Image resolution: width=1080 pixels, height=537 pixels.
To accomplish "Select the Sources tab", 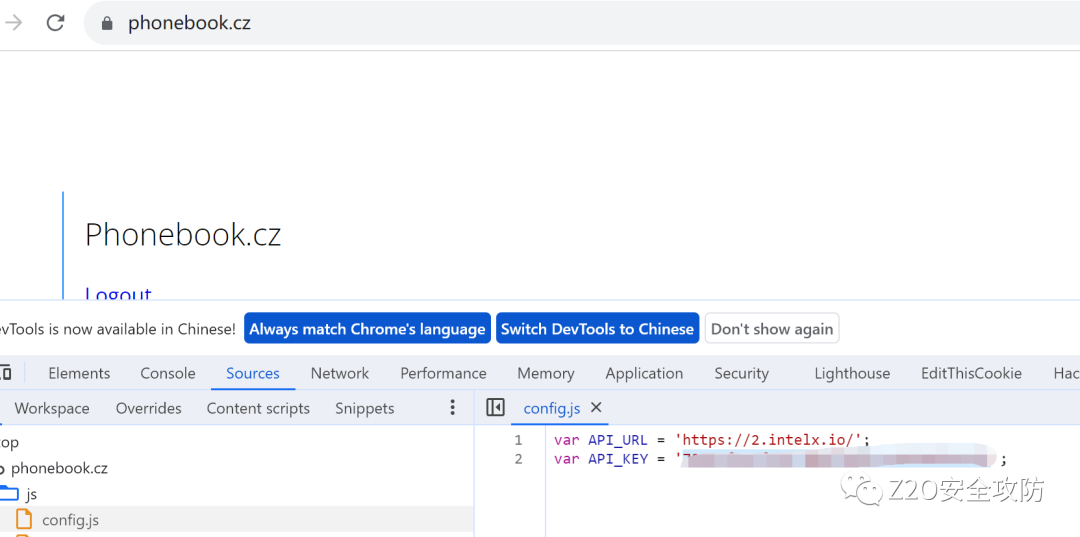I will click(x=253, y=373).
